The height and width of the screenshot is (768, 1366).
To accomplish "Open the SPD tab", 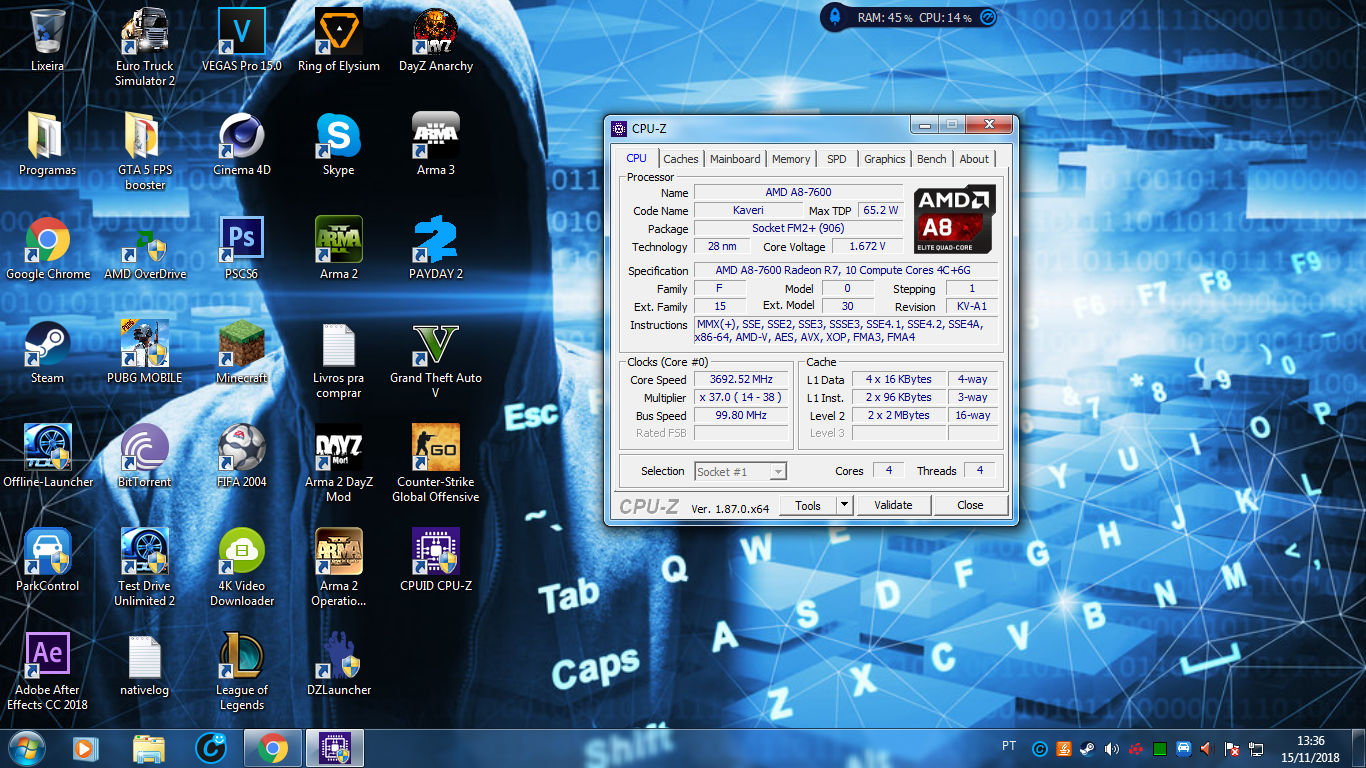I will pyautogui.click(x=837, y=159).
